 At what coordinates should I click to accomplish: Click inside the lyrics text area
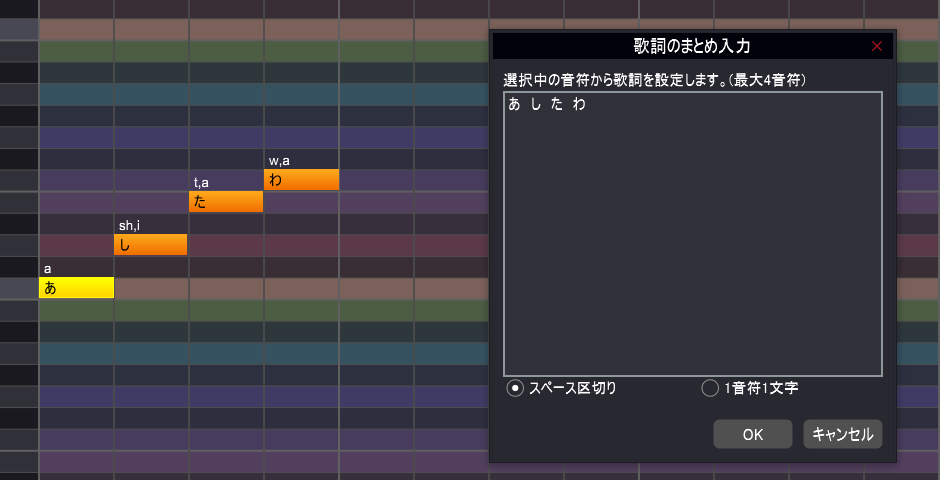[x=692, y=234]
